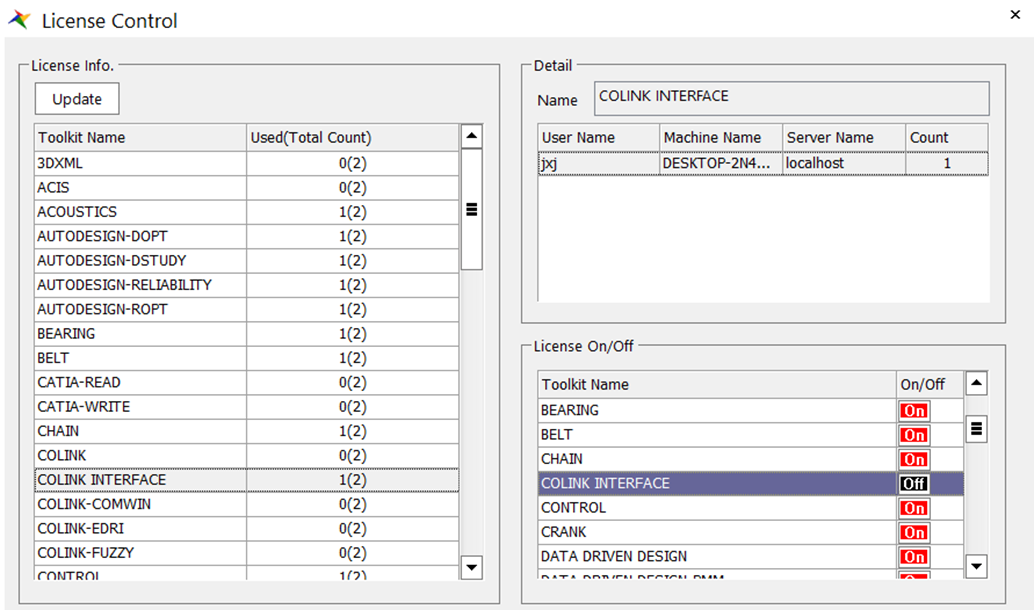This screenshot has height=610, width=1034.
Task: Select AUTODESIGN-RELIABILITY toolkit row
Action: 247,286
